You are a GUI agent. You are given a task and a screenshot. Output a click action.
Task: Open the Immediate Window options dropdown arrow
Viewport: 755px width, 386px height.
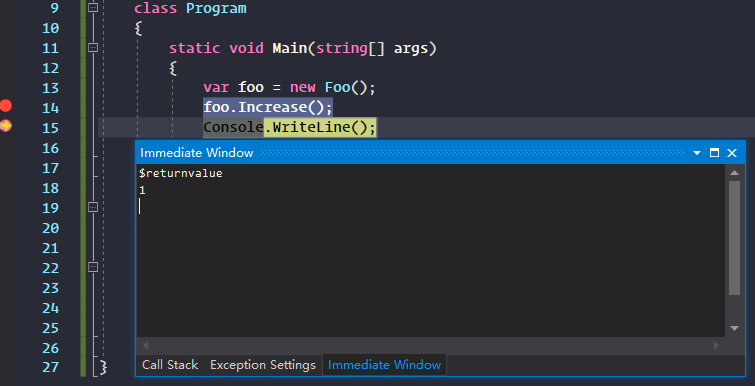click(x=697, y=153)
